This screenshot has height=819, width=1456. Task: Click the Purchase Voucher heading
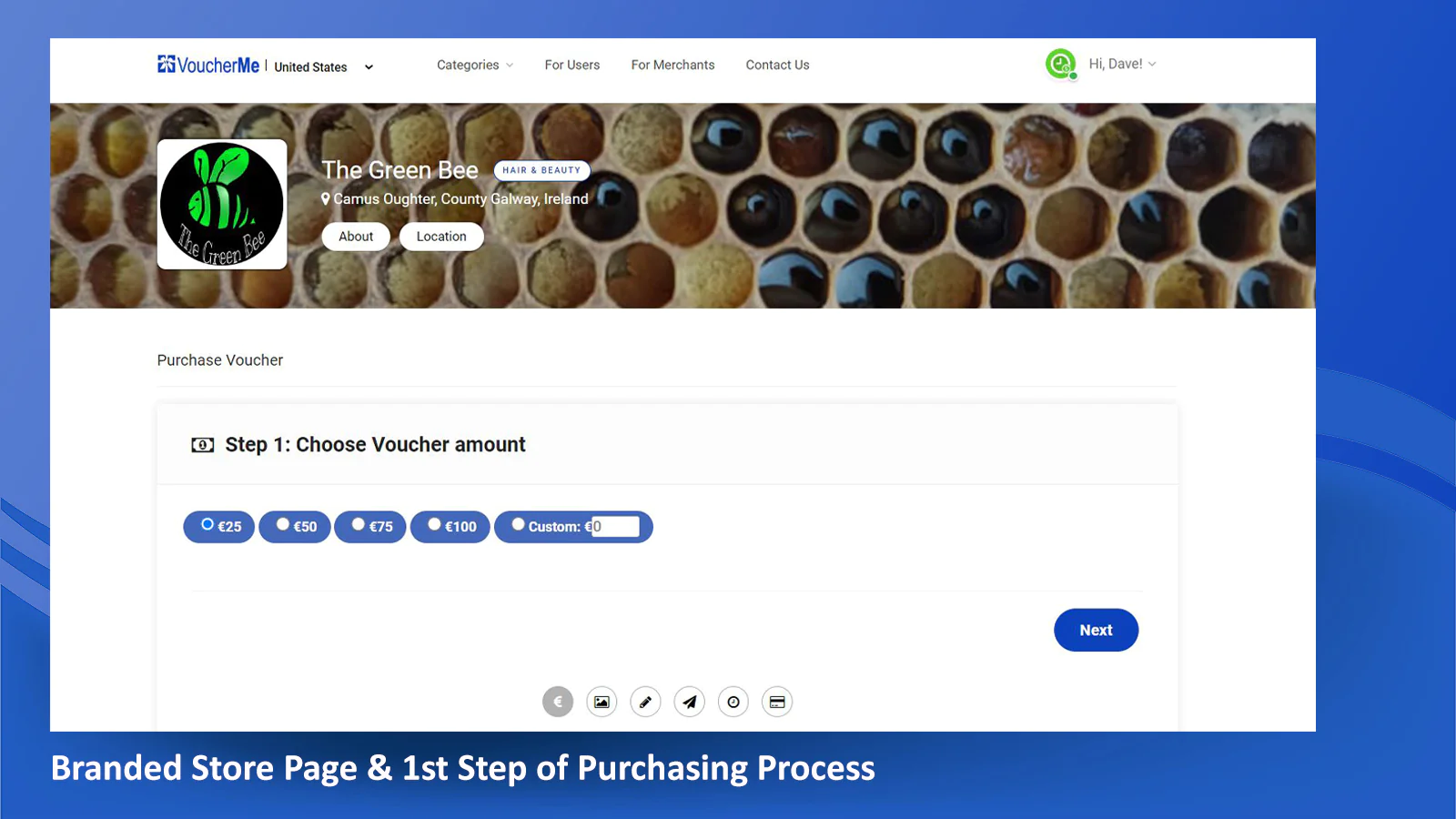click(x=220, y=360)
